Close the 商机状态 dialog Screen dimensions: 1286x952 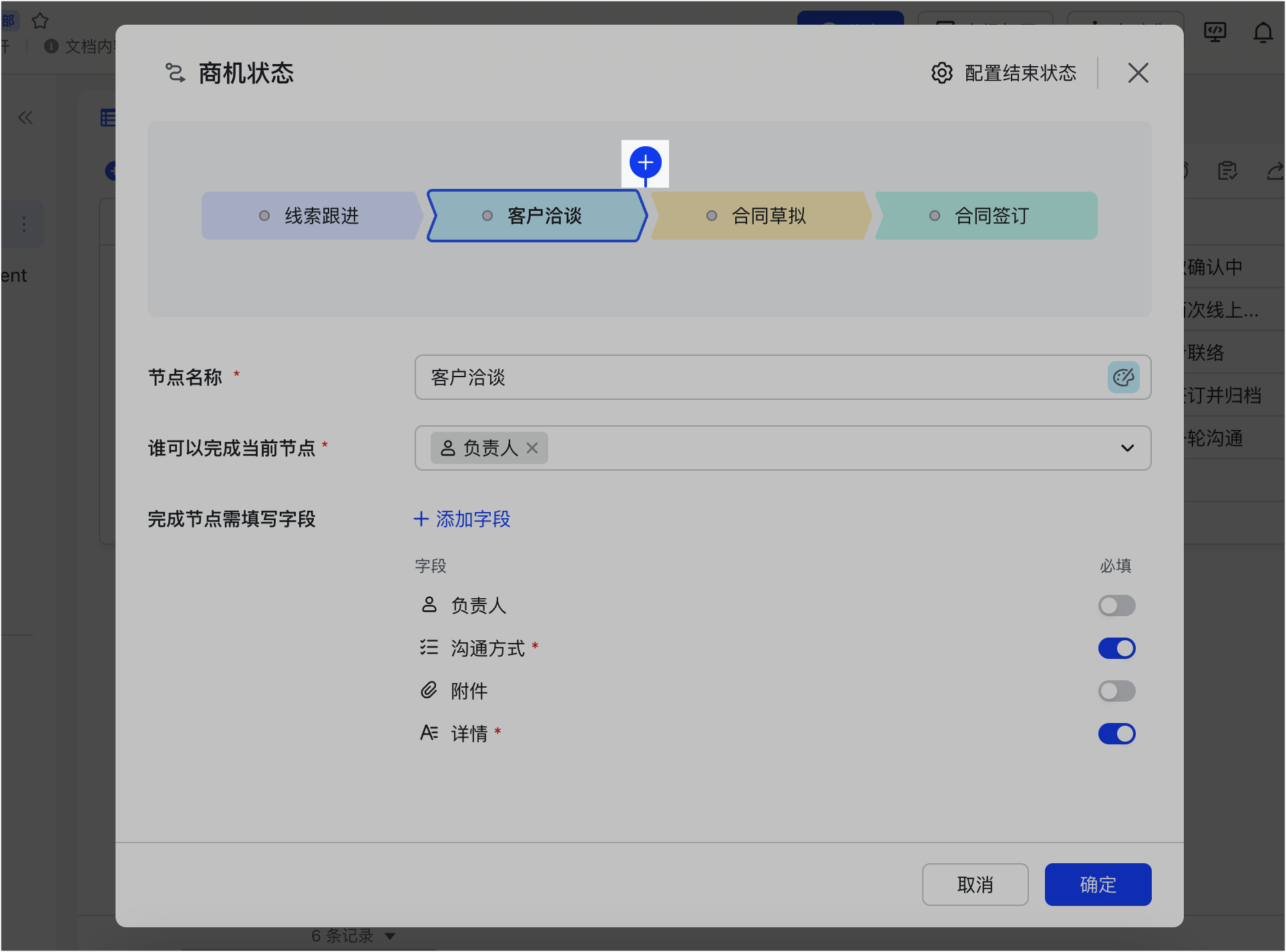point(1138,73)
